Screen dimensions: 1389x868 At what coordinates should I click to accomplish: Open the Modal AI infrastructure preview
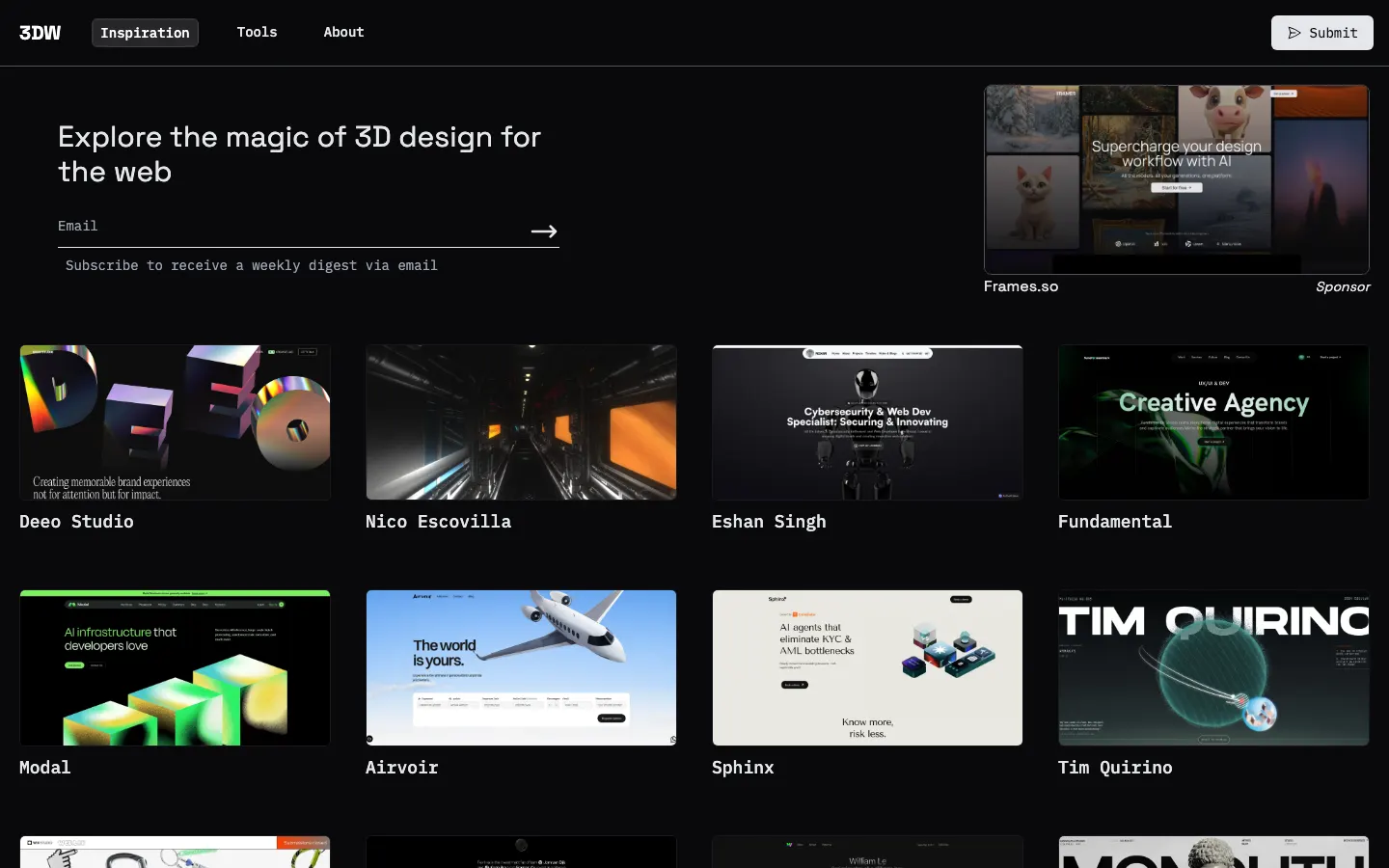tap(175, 667)
